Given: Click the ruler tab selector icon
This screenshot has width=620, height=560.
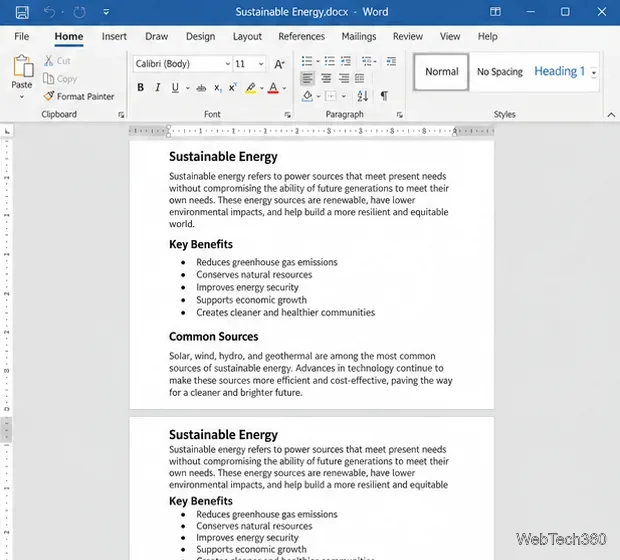Looking at the screenshot, I should (x=7, y=131).
